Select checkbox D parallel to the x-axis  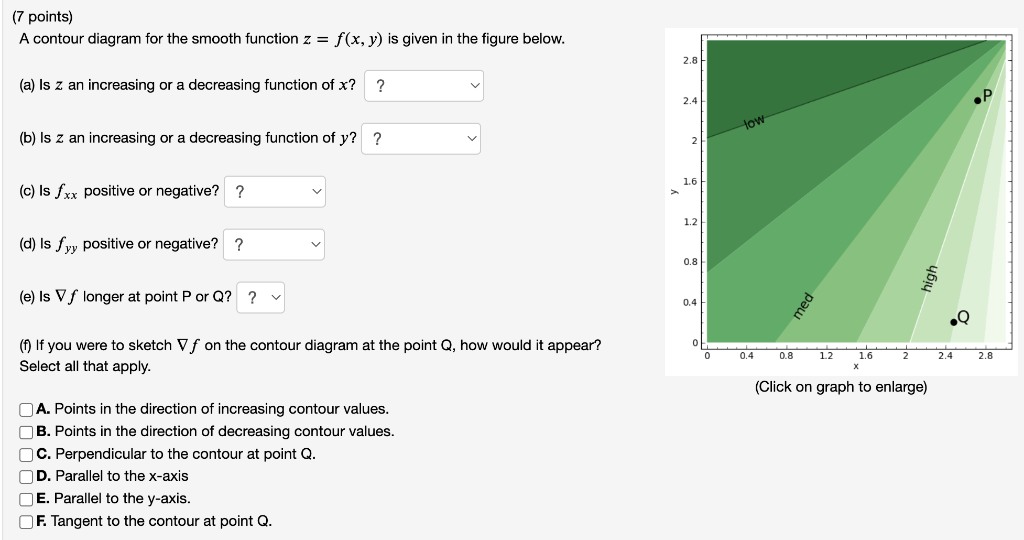26,477
